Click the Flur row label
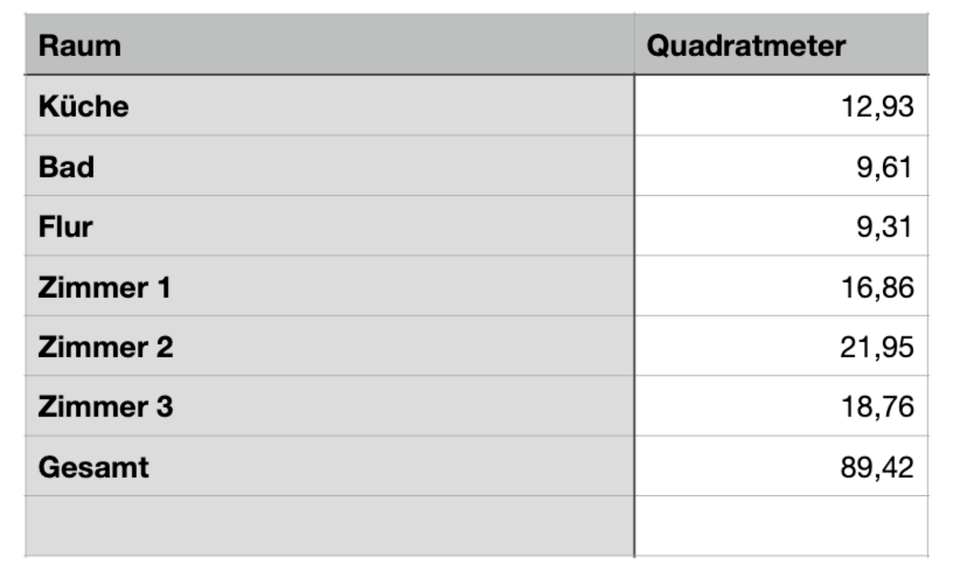Image resolution: width=960 pixels, height=572 pixels. pos(65,226)
